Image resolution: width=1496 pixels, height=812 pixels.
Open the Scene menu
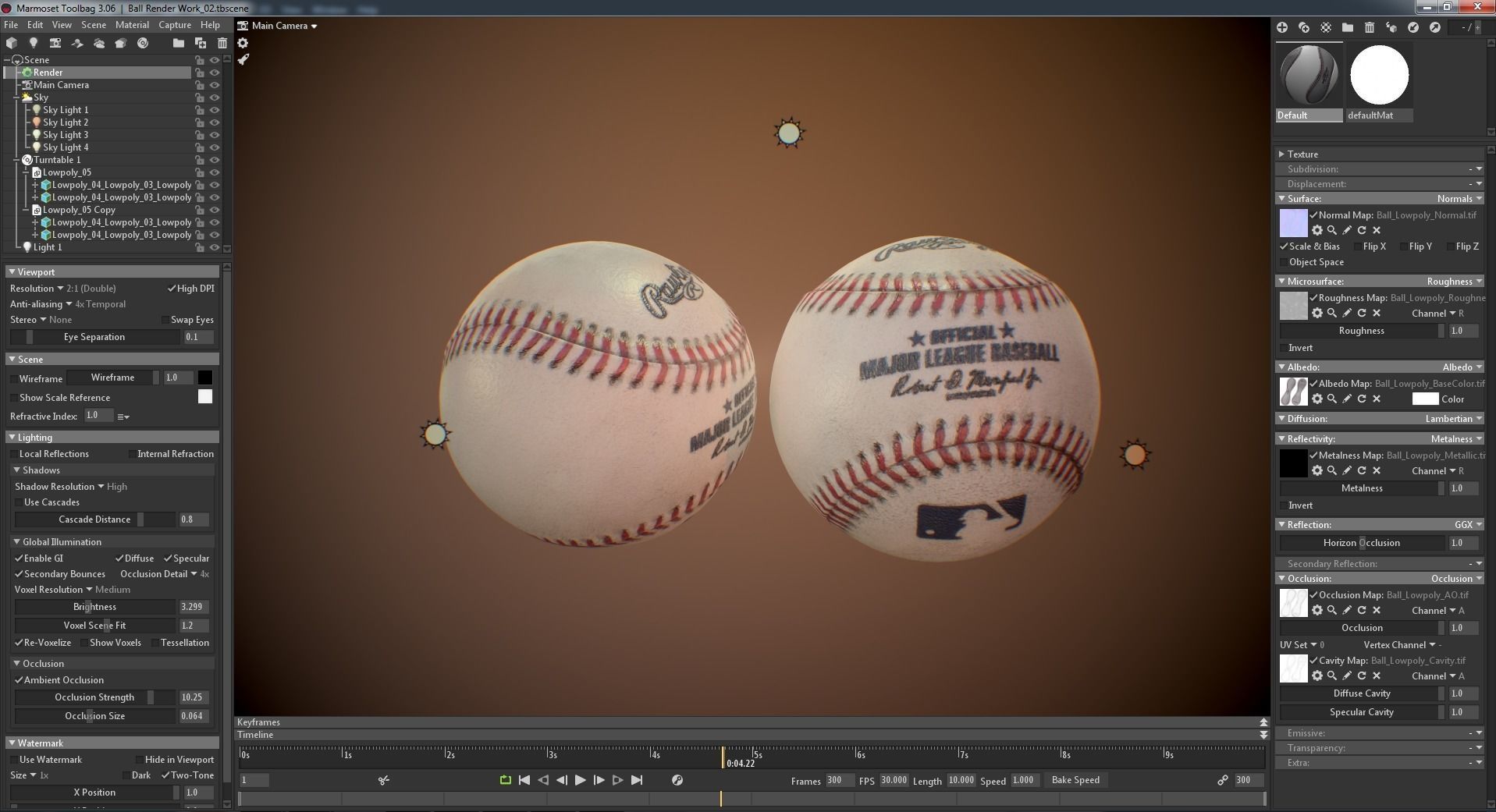tap(94, 25)
